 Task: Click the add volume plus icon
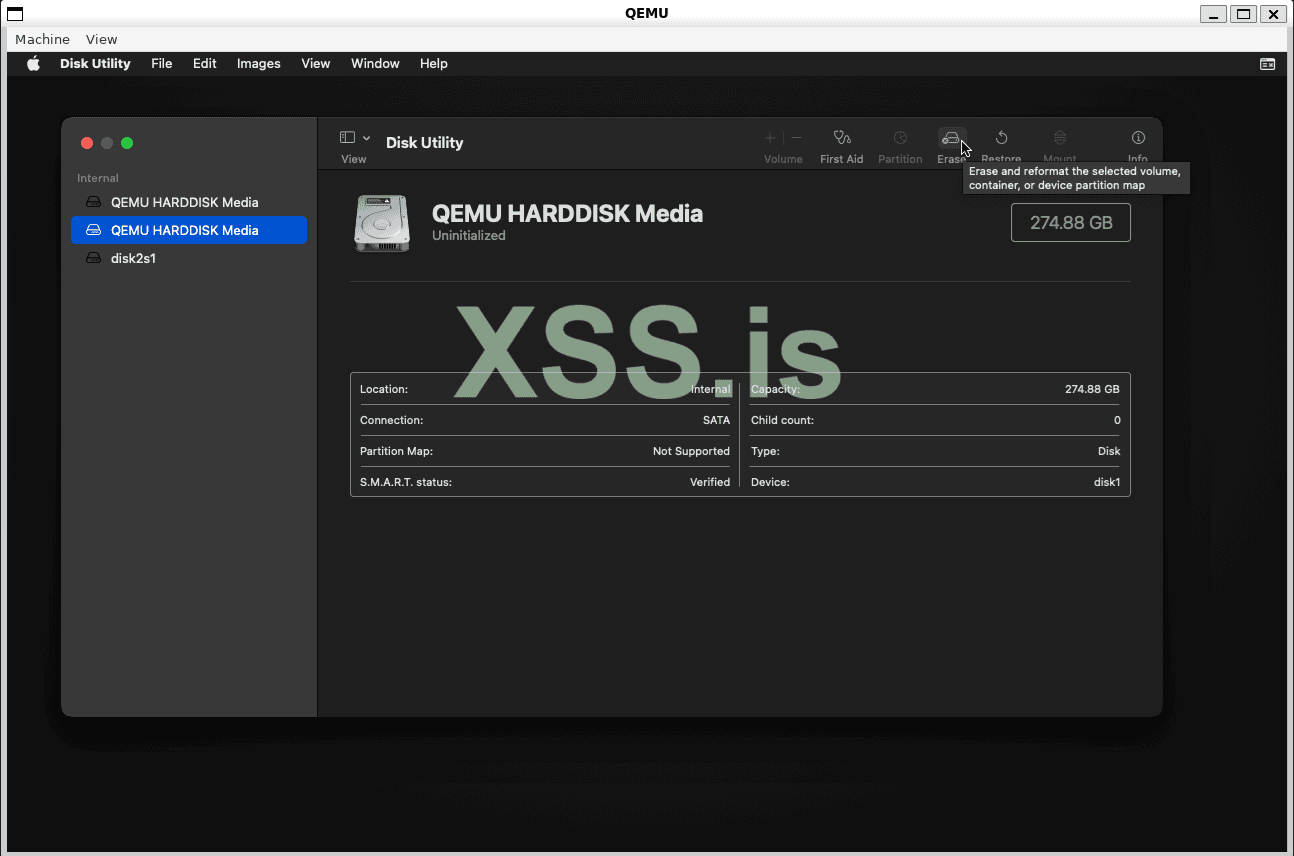pos(770,138)
